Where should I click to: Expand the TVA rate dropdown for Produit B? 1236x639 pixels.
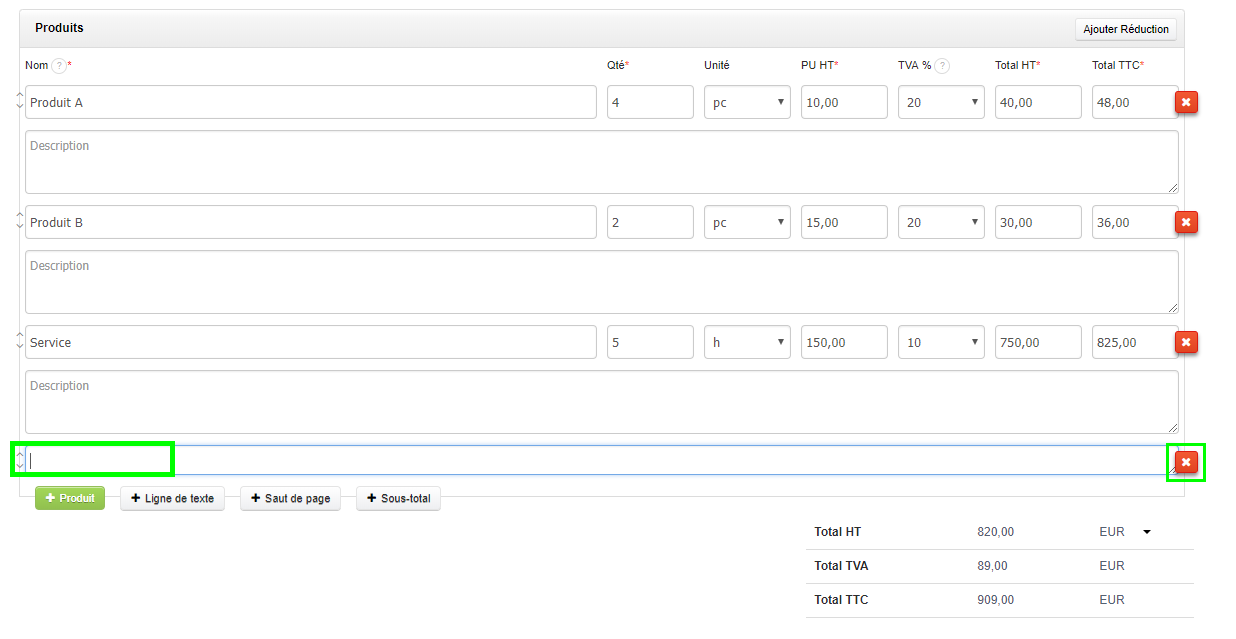tap(940, 222)
